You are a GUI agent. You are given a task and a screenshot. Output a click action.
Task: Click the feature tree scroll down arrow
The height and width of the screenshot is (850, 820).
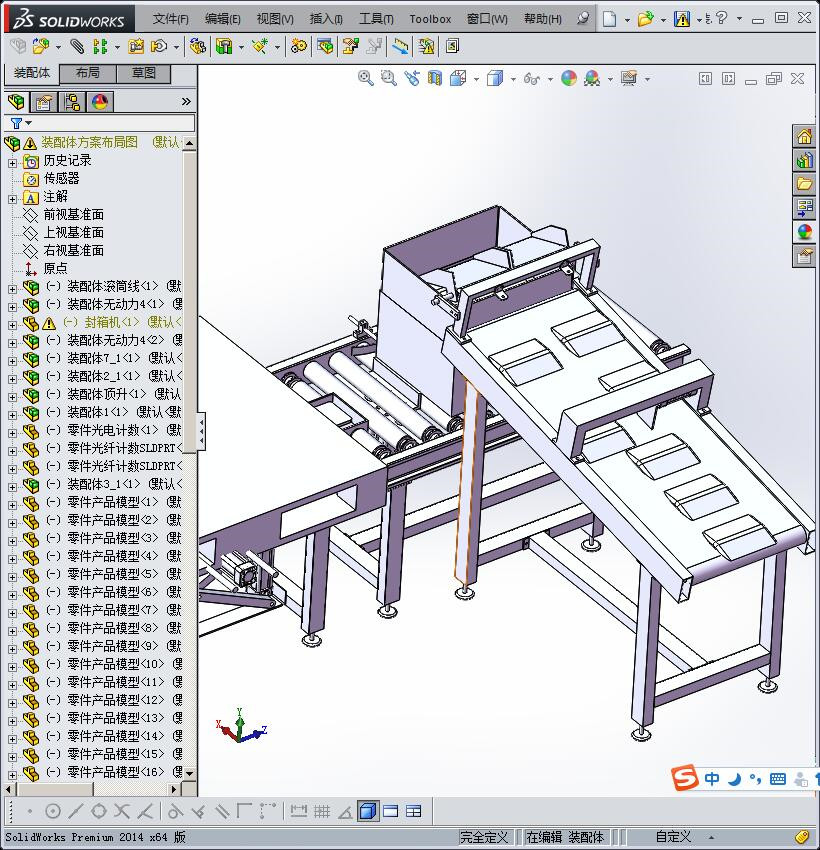coord(189,773)
